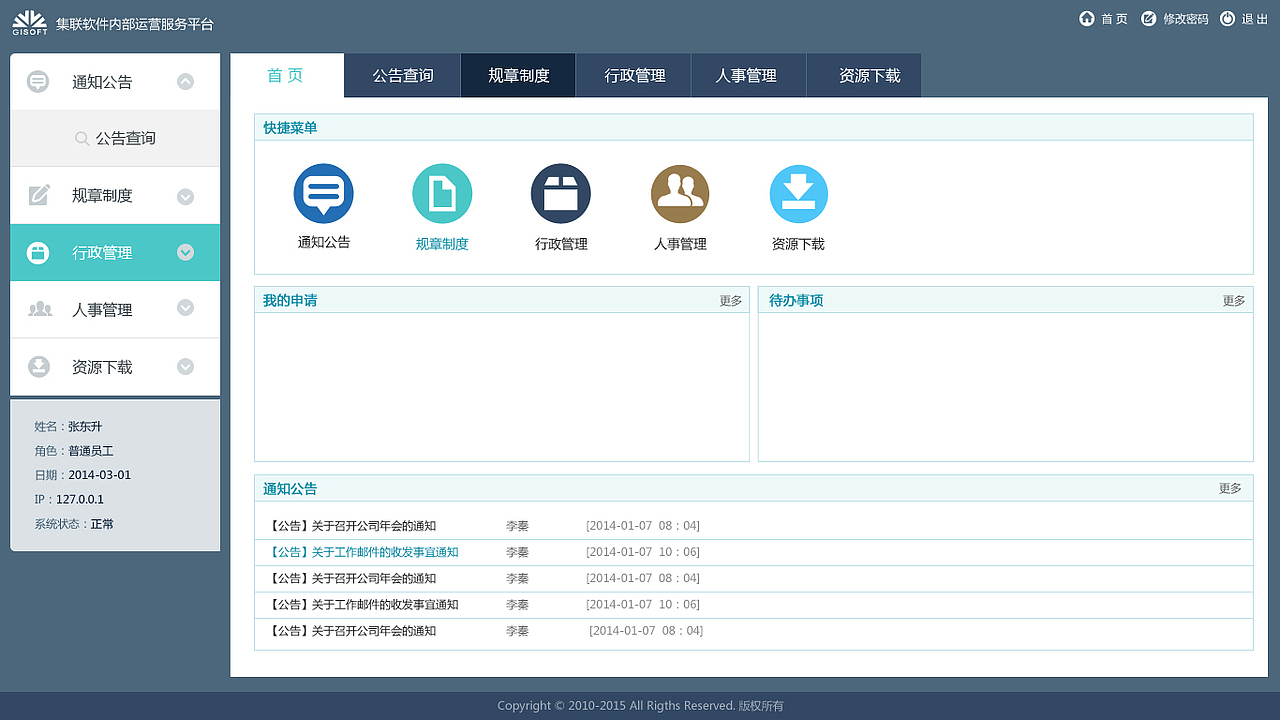Click the 快捷菜单 panel header
This screenshot has height=720, width=1280.
(x=754, y=128)
